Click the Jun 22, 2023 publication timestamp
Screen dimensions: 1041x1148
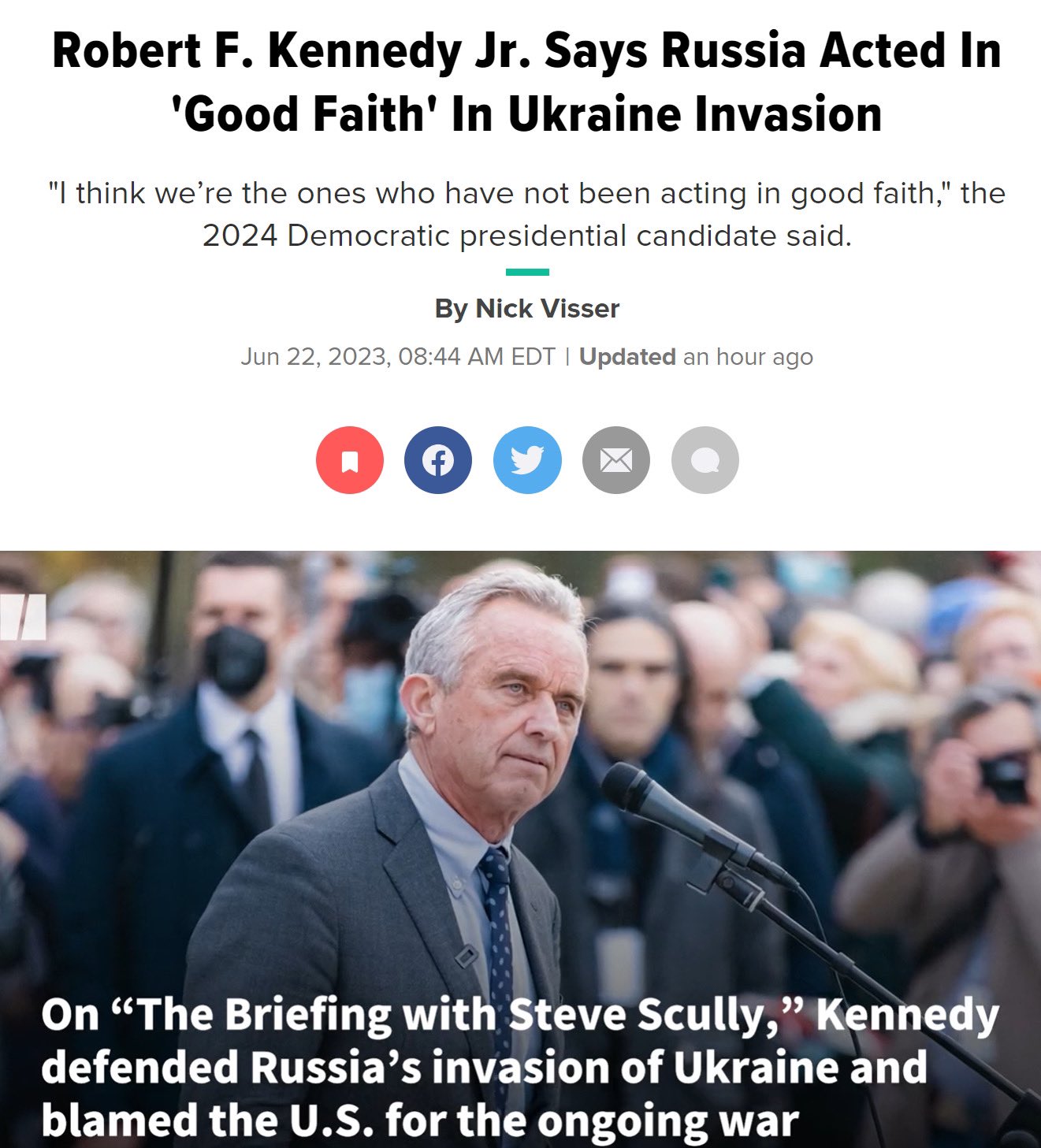398,357
